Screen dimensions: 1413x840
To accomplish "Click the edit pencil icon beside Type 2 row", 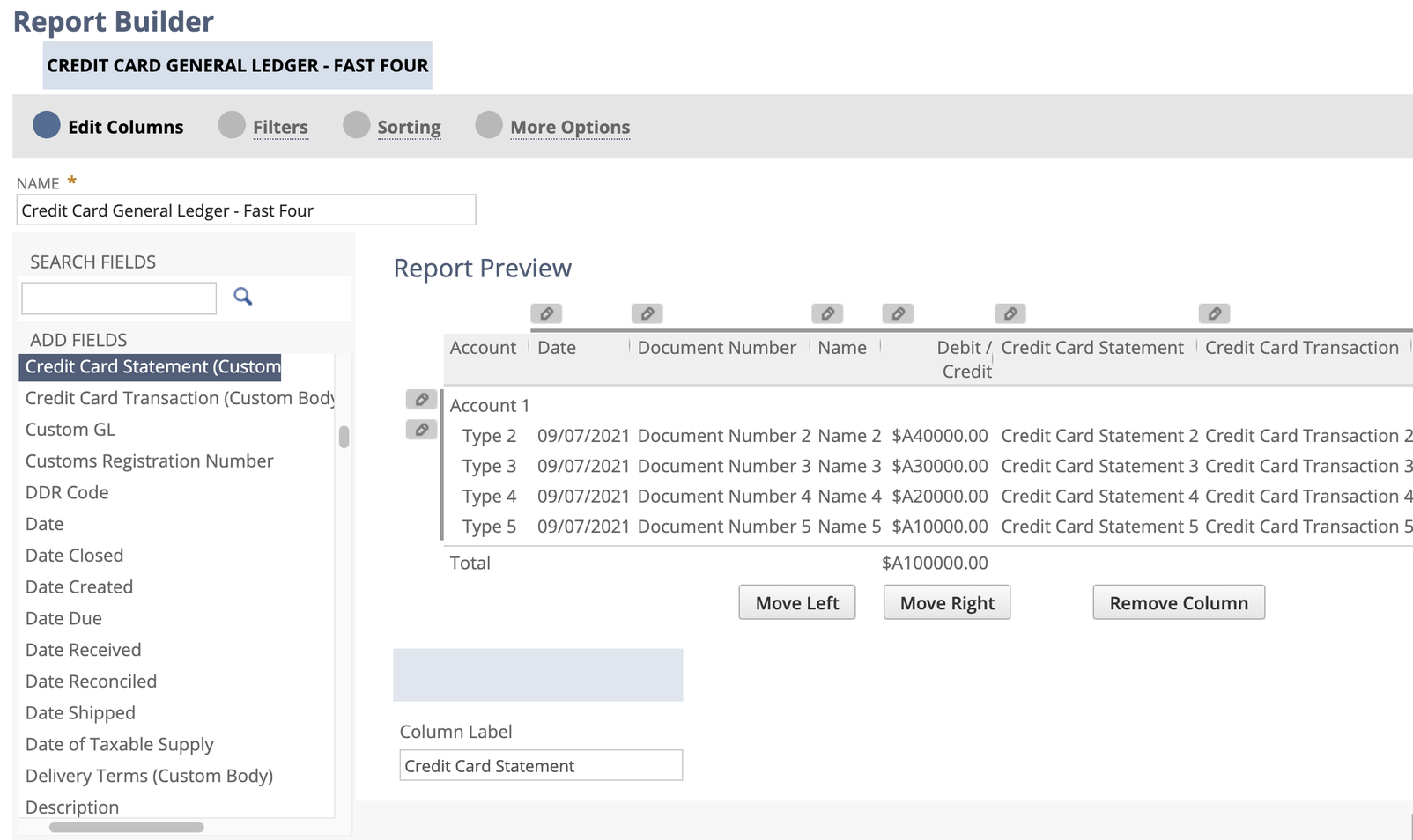I will coord(421,430).
